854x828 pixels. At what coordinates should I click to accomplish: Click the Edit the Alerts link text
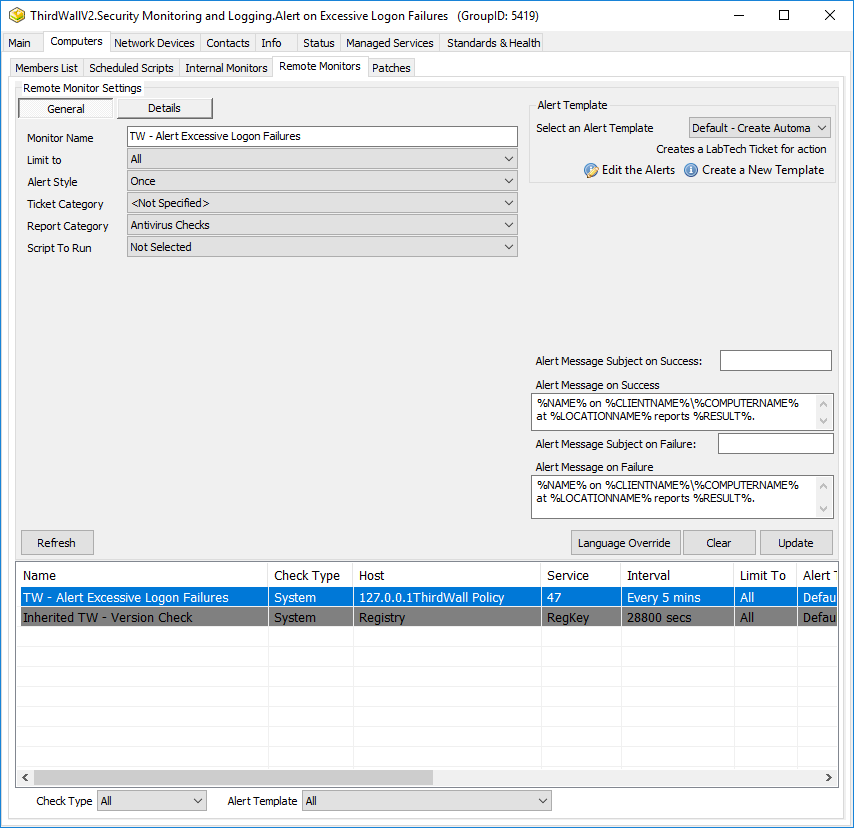[638, 170]
